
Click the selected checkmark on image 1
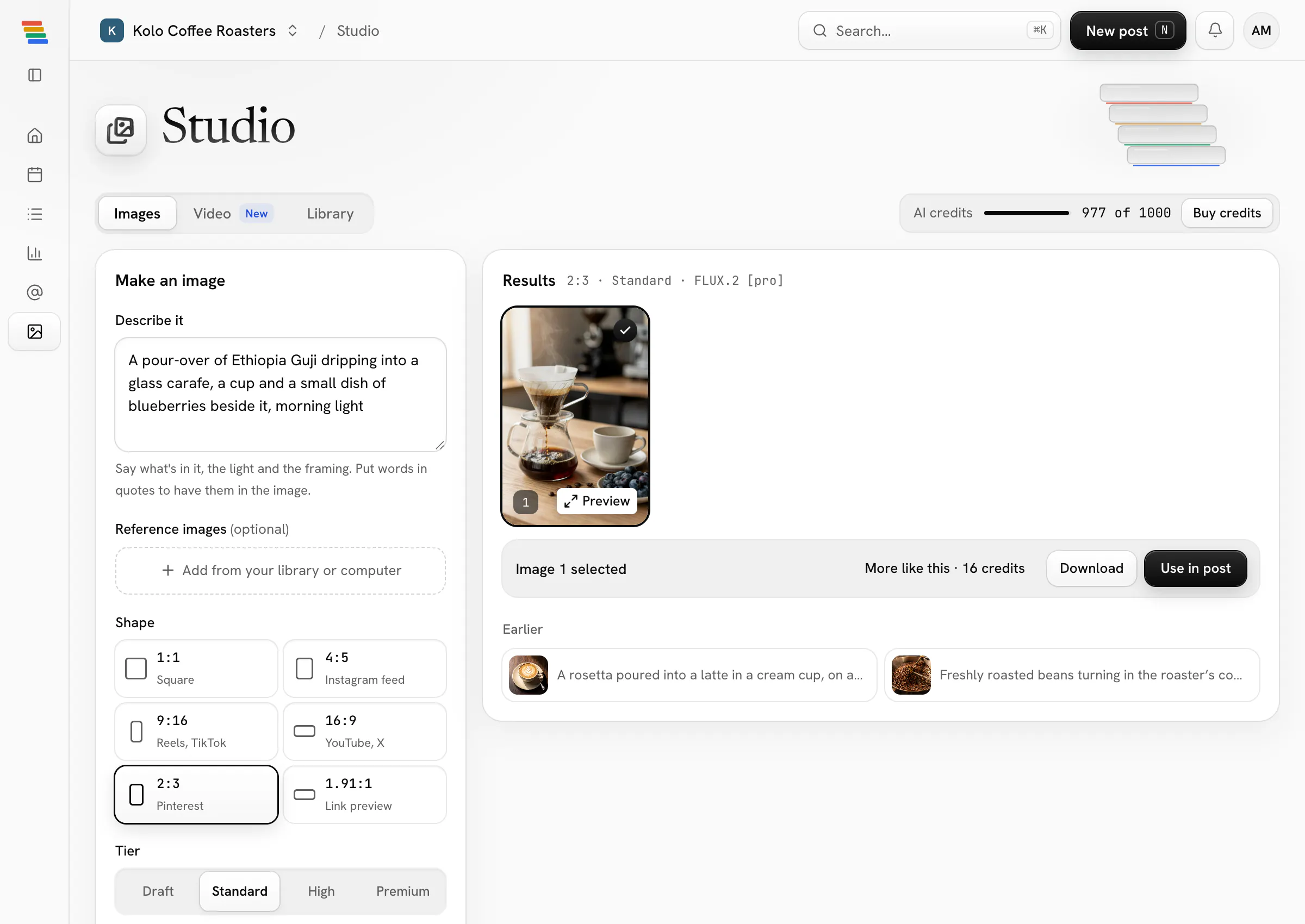tap(625, 330)
